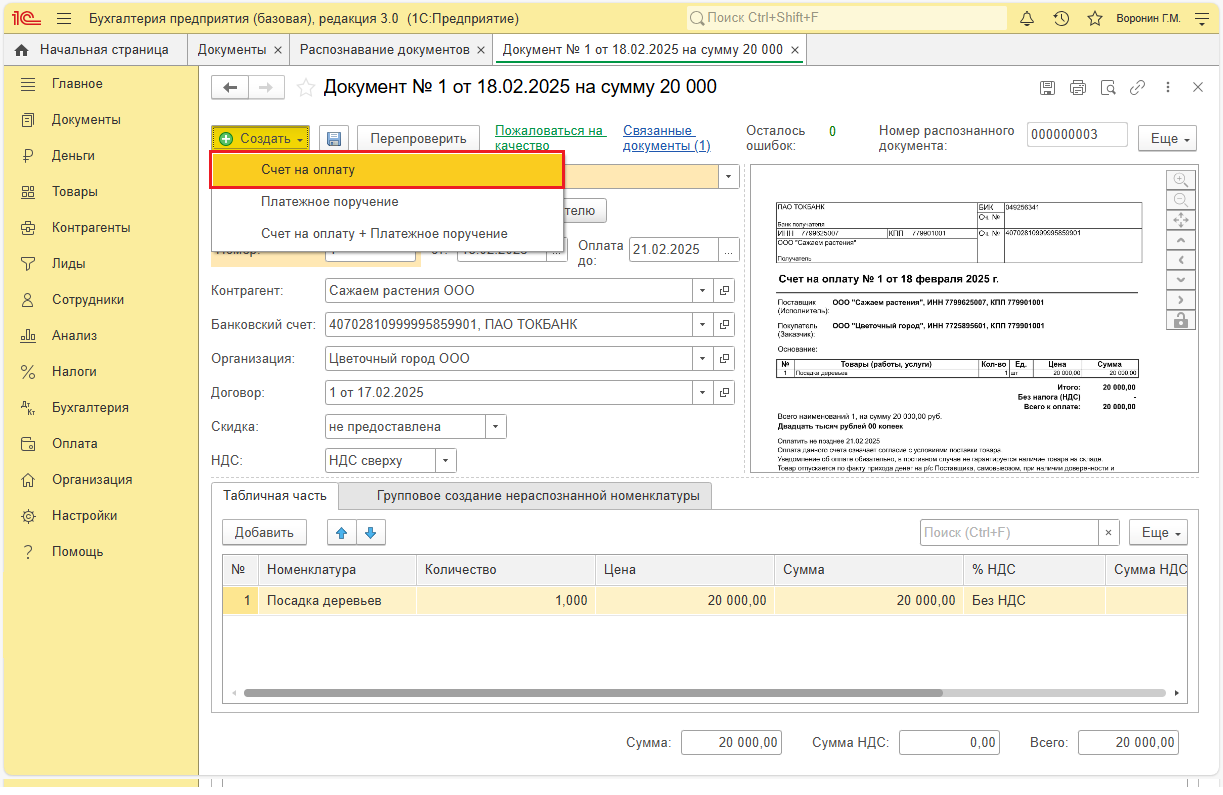Open the top Еще dropdown

pos(1167,139)
